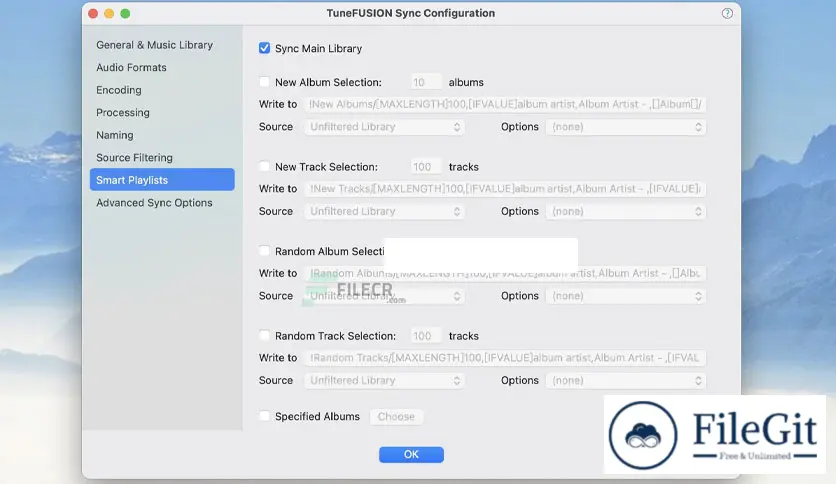Screen dimensions: 836x484
Task: Click the New Album count field
Action: [x=425, y=82]
